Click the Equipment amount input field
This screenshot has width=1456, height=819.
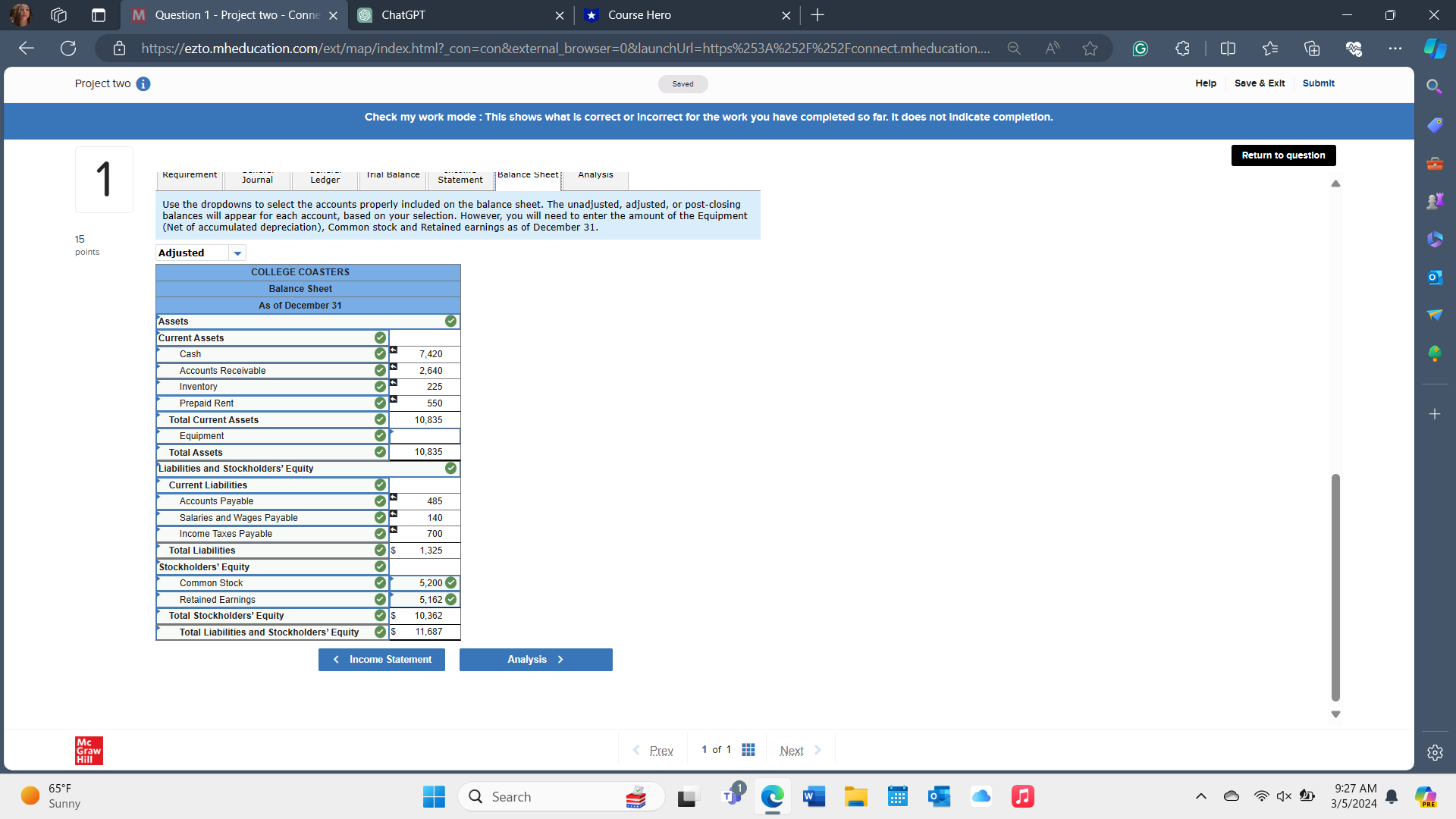click(x=425, y=436)
